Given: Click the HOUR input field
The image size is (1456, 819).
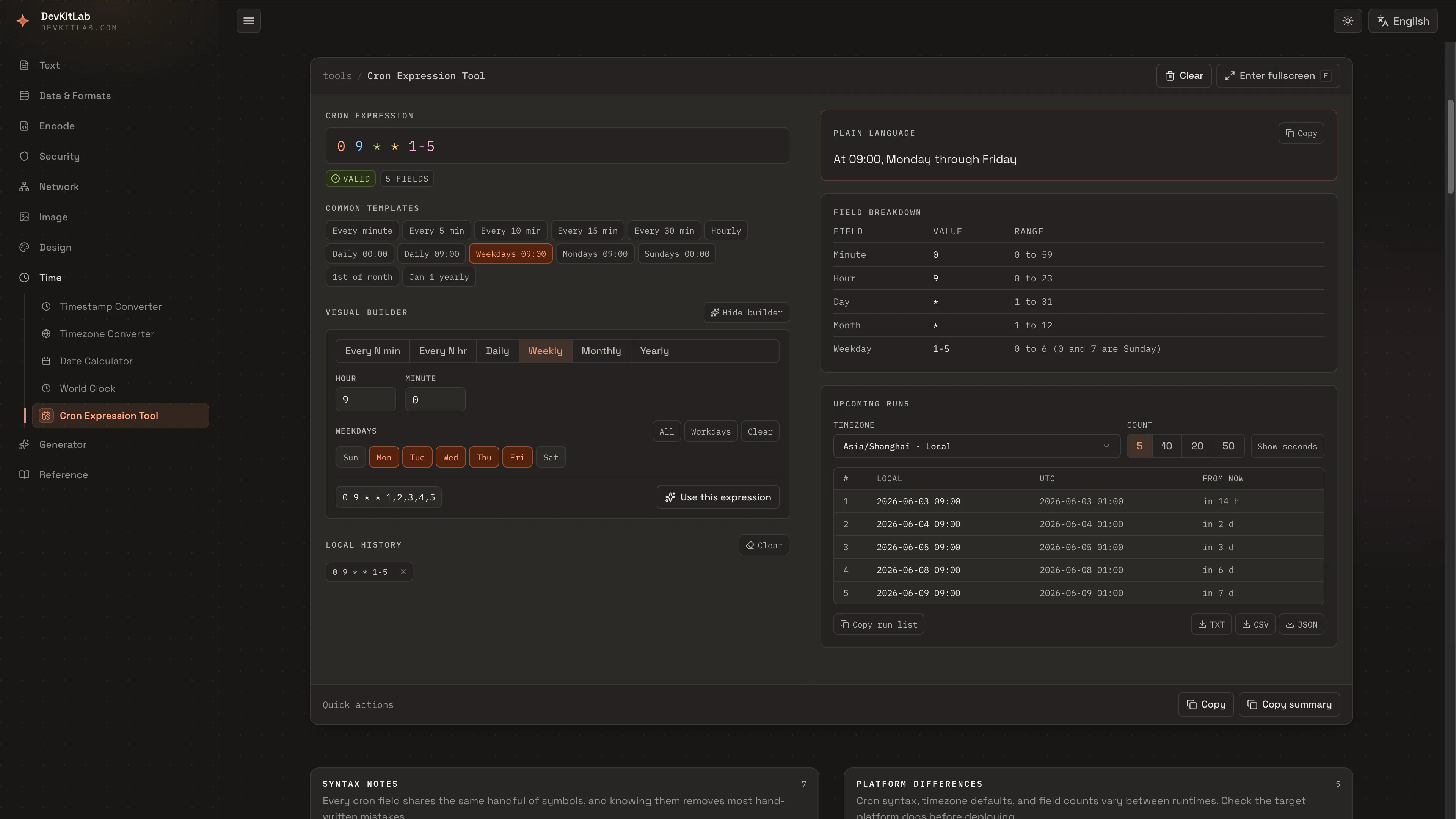Looking at the screenshot, I should point(366,400).
